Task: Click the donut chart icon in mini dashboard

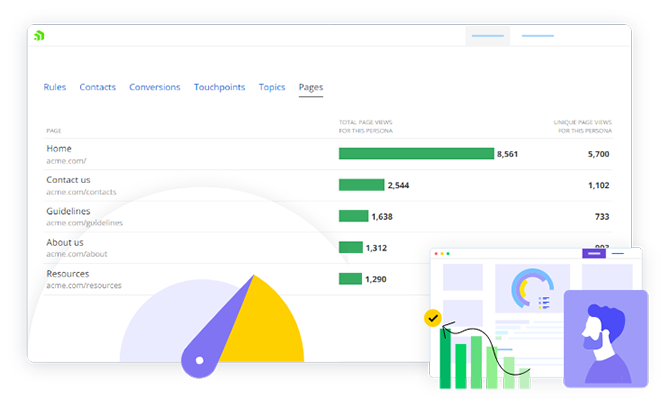Action: tap(526, 288)
